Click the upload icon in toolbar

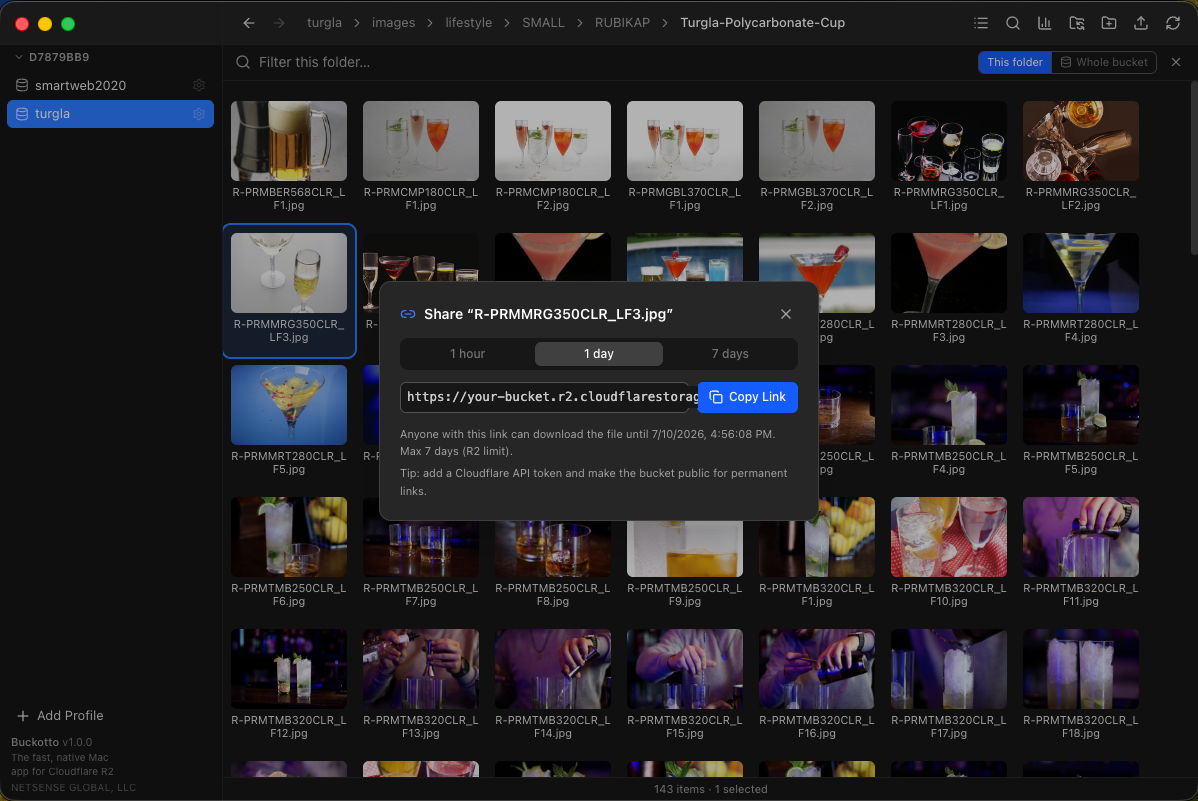[1141, 23]
